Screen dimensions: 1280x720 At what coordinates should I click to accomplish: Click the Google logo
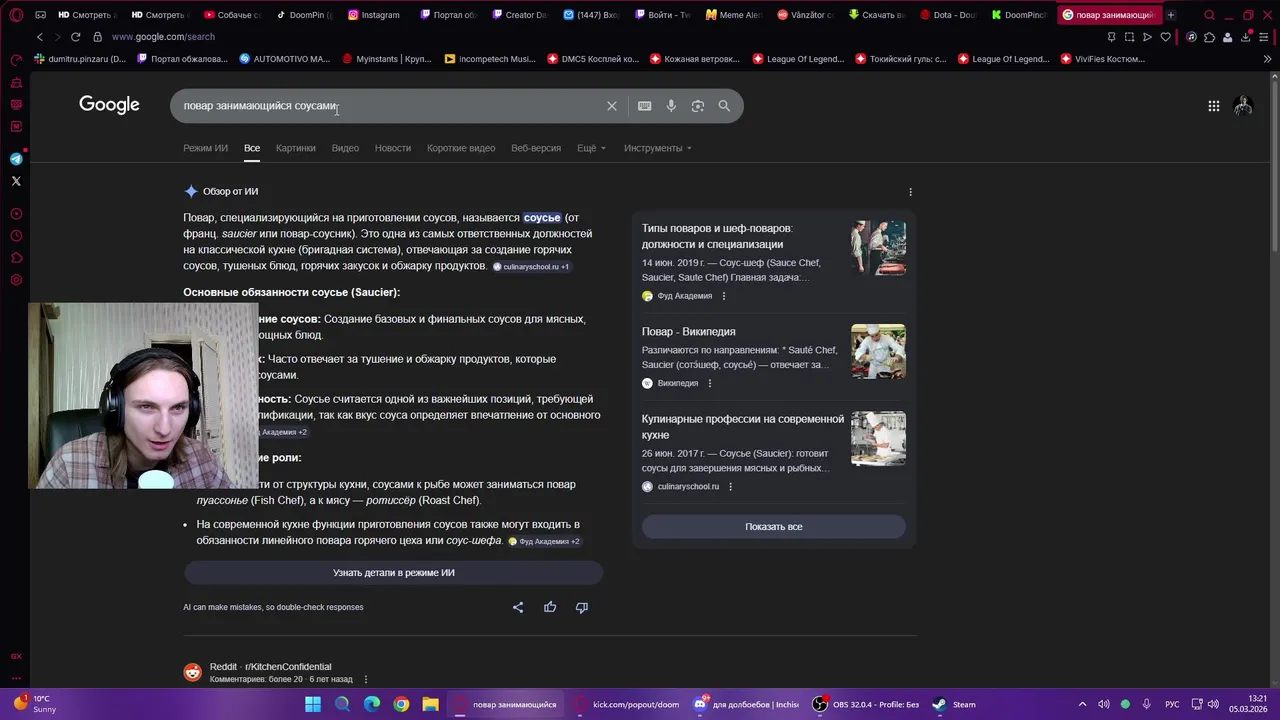tap(109, 105)
